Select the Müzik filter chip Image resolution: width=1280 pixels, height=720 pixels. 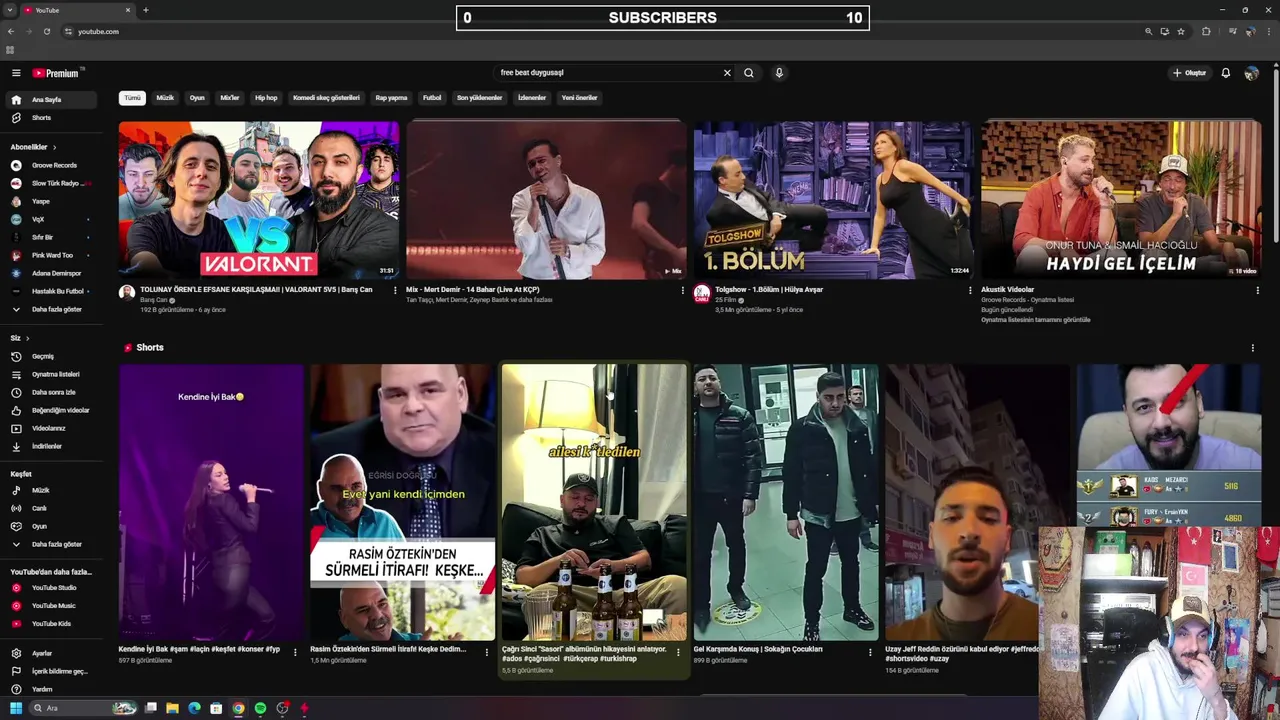point(165,98)
